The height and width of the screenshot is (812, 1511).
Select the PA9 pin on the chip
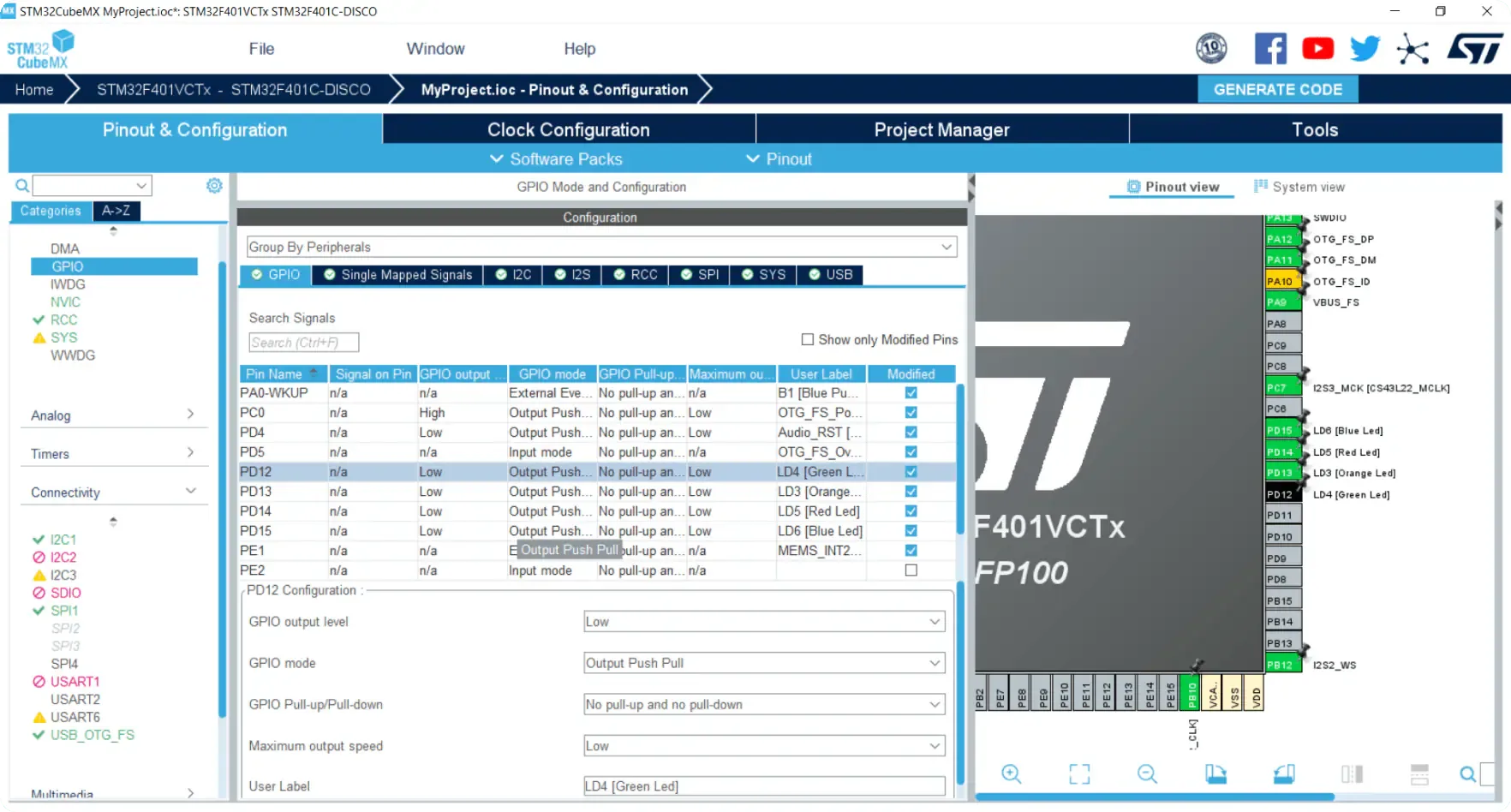(x=1282, y=302)
